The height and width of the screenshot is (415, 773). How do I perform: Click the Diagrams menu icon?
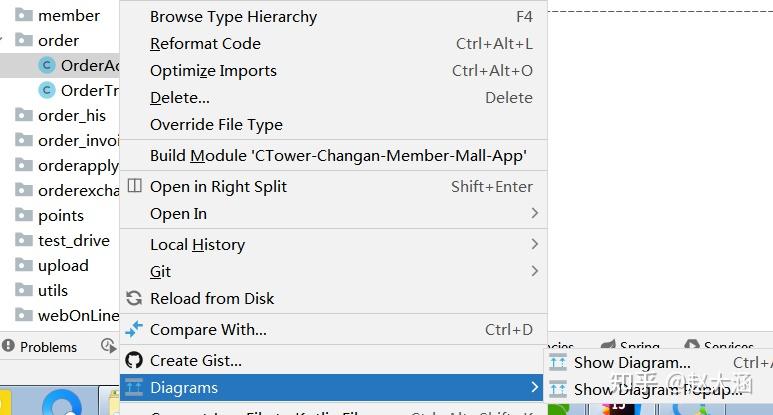coord(134,387)
